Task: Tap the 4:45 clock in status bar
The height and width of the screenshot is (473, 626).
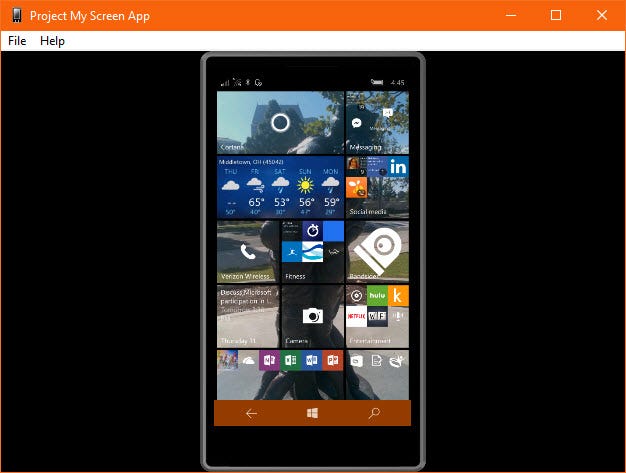Action: click(398, 83)
